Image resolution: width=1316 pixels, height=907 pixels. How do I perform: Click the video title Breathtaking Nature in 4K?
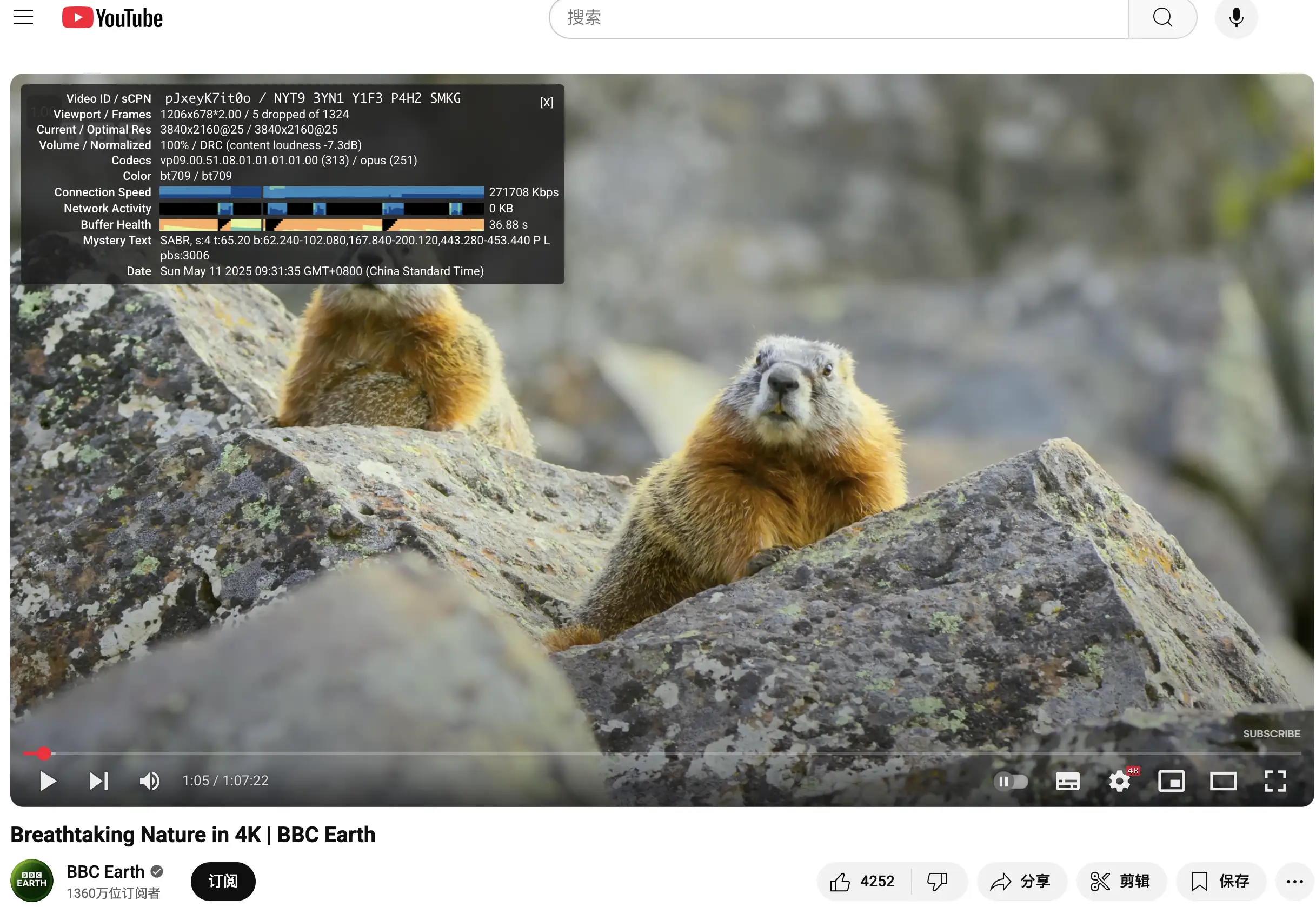(192, 834)
